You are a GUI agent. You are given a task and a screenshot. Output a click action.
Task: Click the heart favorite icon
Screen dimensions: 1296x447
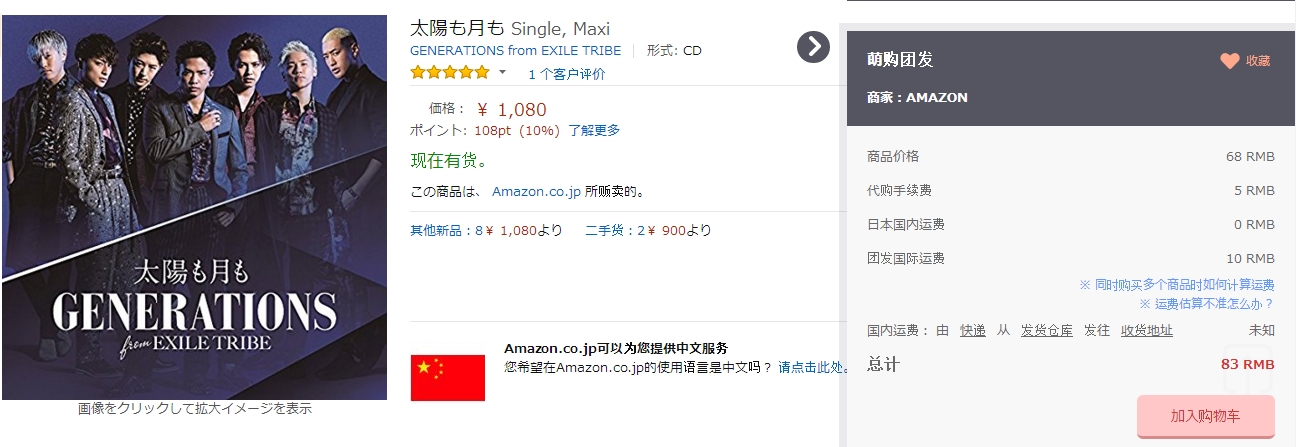coord(1229,61)
